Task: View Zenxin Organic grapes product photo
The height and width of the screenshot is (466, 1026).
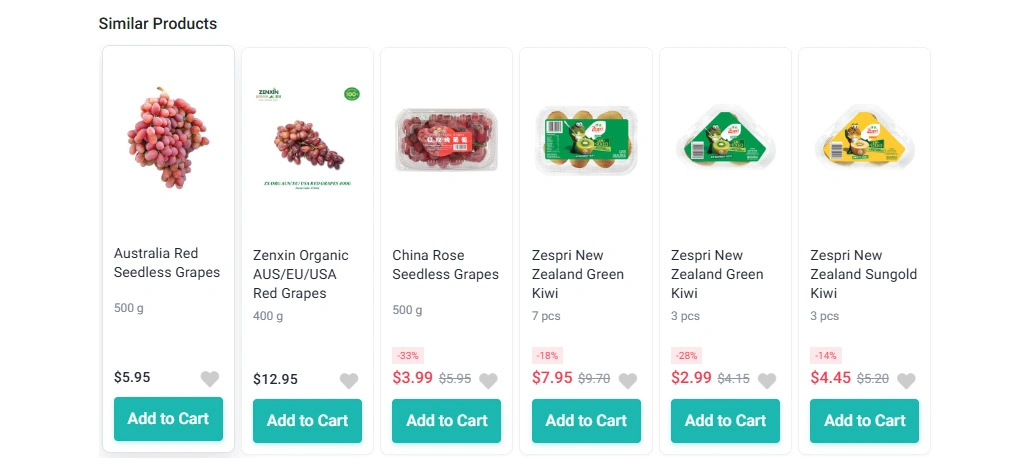Action: pos(308,139)
